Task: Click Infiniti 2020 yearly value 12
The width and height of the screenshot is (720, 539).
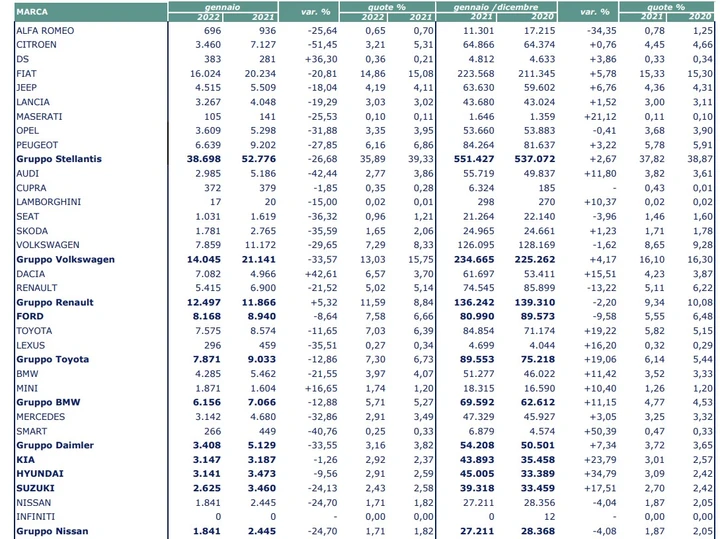Action: [549, 517]
